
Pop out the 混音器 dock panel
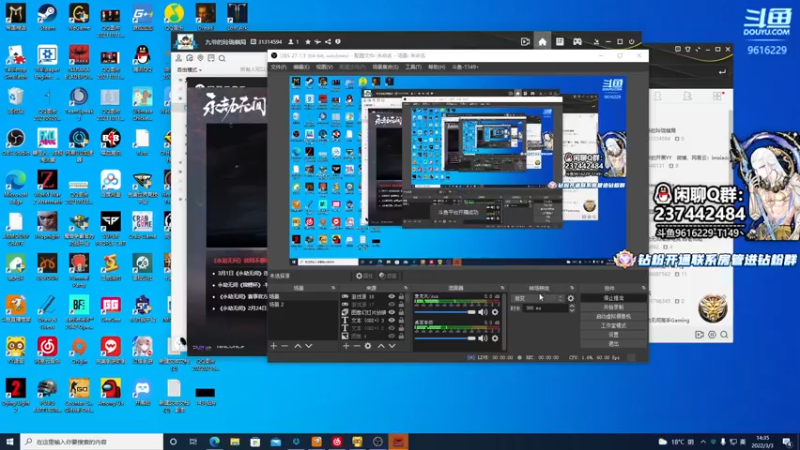(502, 288)
